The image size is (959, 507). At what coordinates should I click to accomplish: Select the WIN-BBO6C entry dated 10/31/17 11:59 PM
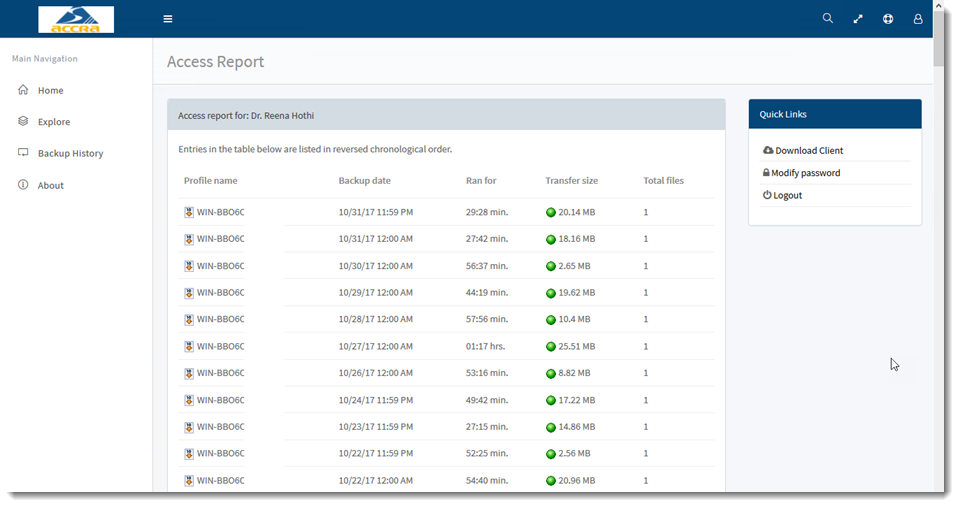[220, 213]
